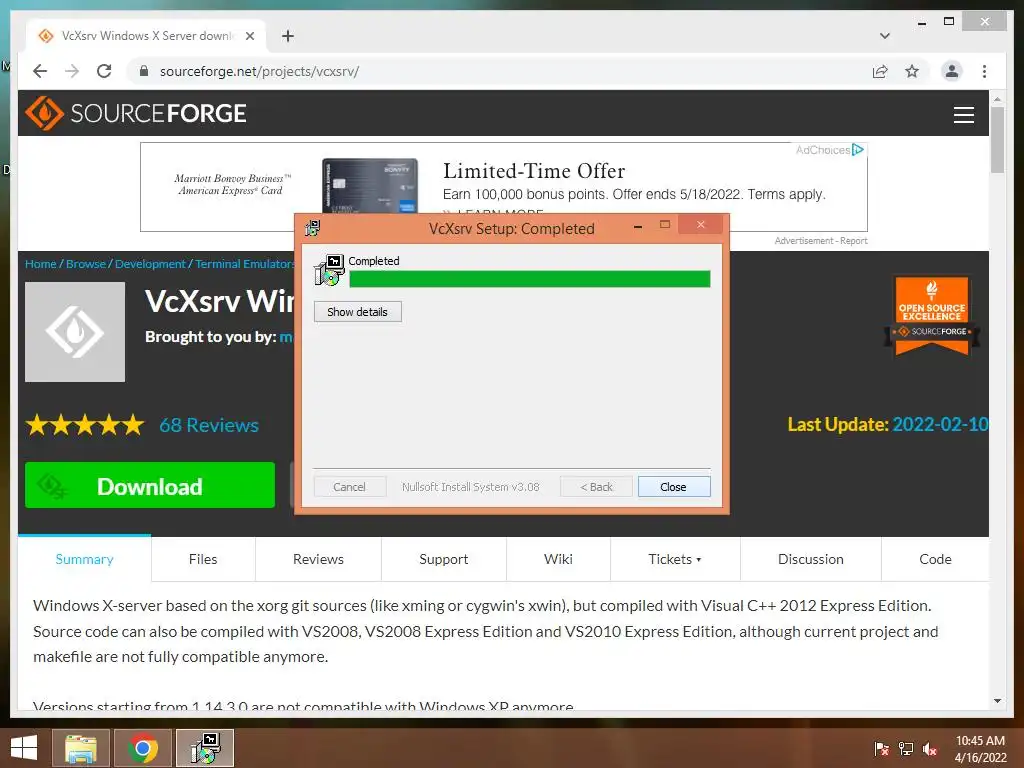Open the Chrome profile avatar
Viewport: 1024px width, 768px height.
(952, 71)
